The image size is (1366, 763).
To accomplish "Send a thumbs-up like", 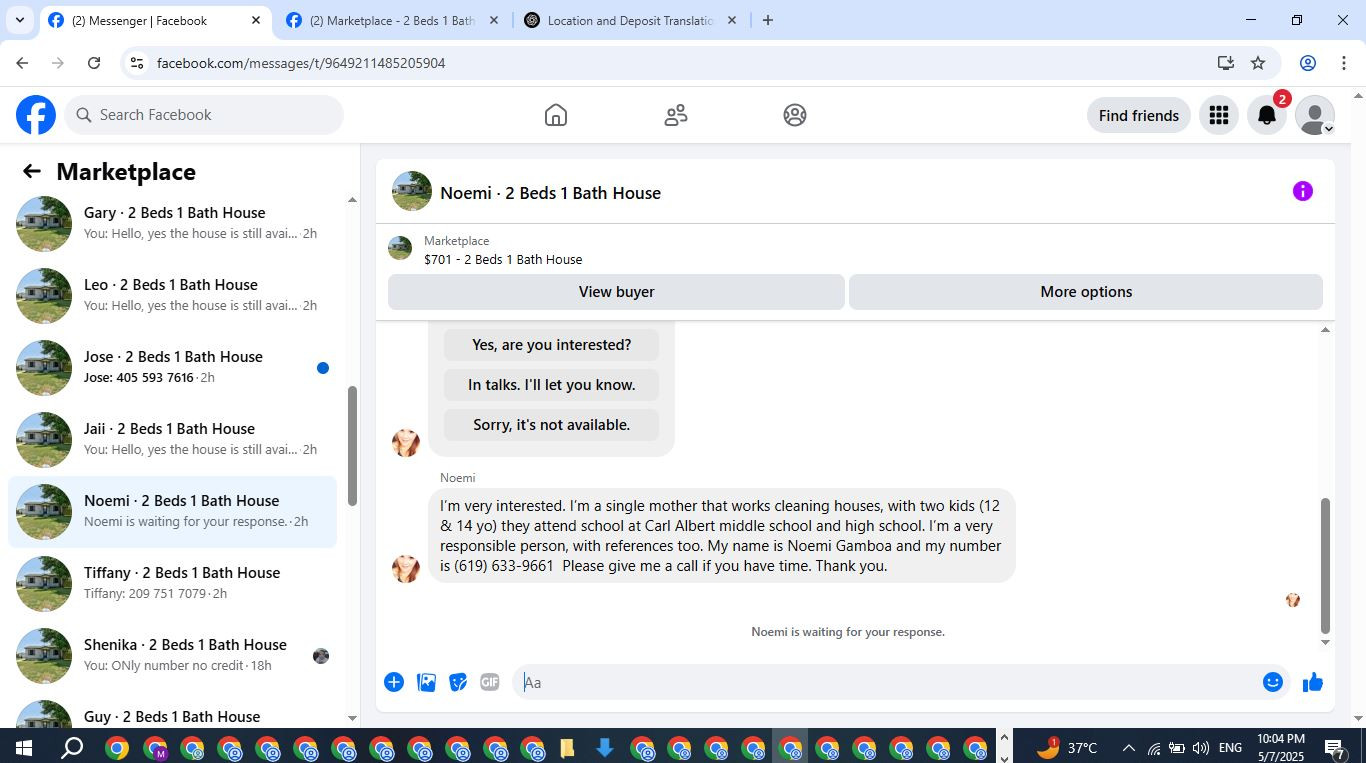I will [x=1313, y=682].
